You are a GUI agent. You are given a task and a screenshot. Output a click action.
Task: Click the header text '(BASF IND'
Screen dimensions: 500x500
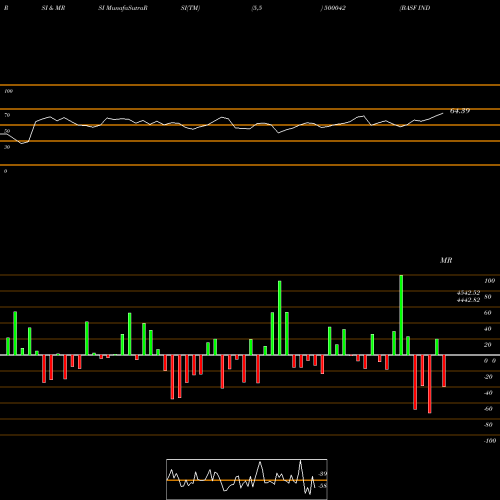pos(415,8)
